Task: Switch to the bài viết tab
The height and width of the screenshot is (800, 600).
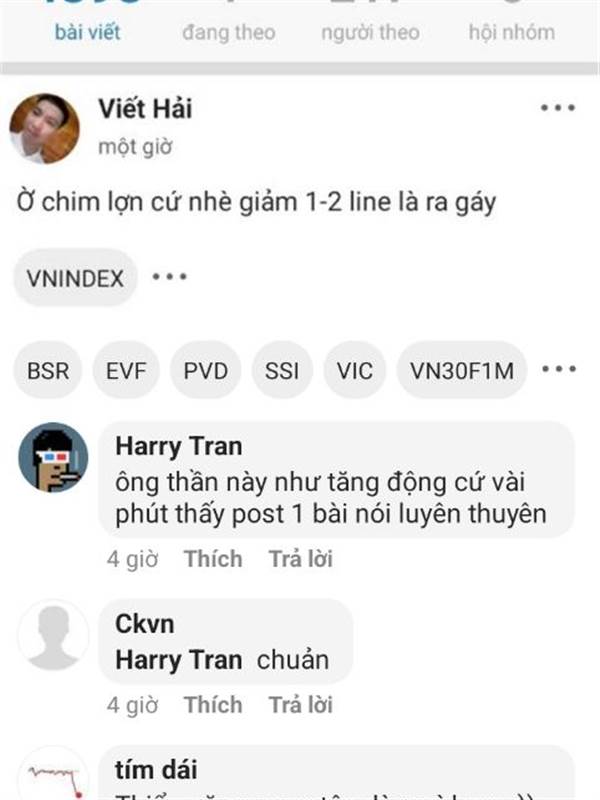Action: click(87, 33)
